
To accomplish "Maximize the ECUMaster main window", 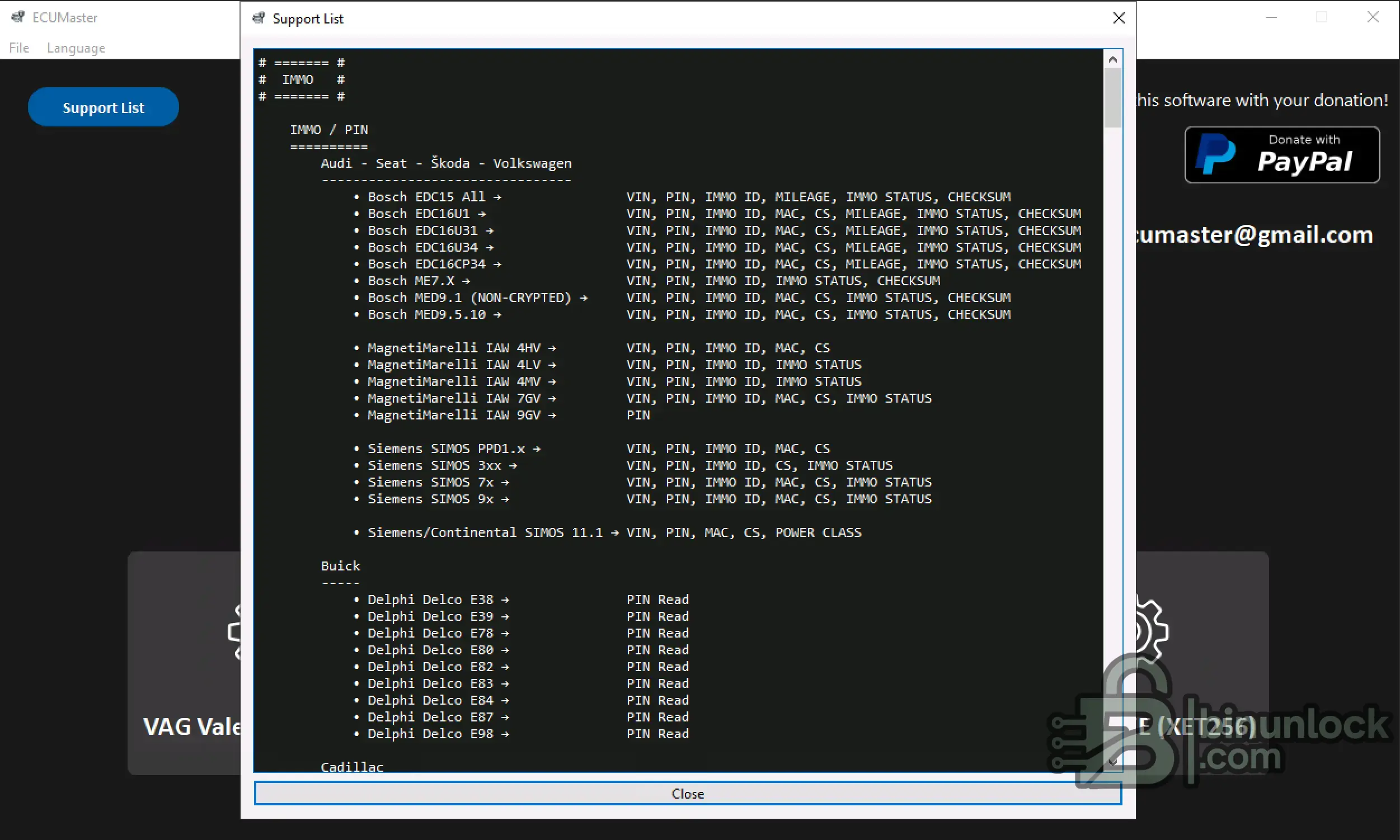I will click(x=1322, y=17).
